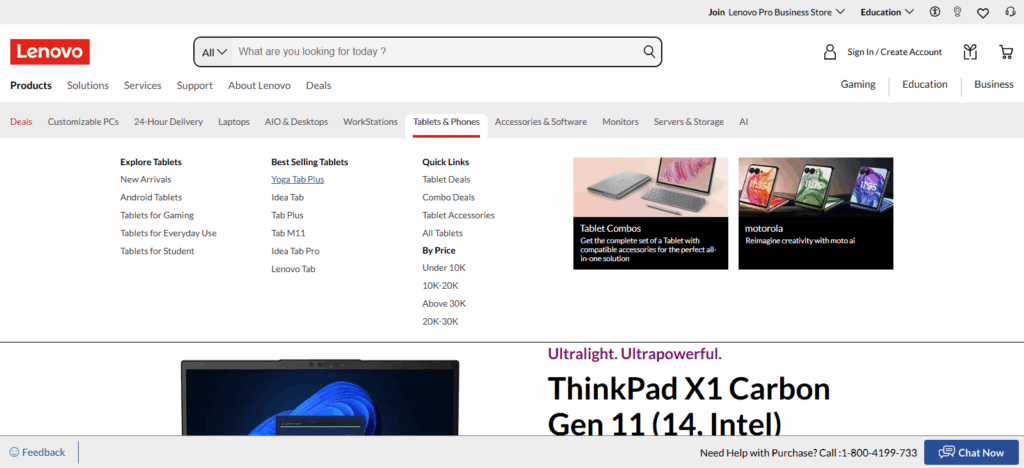Open the Tablet Accessories link
The width and height of the screenshot is (1024, 468).
(x=458, y=215)
